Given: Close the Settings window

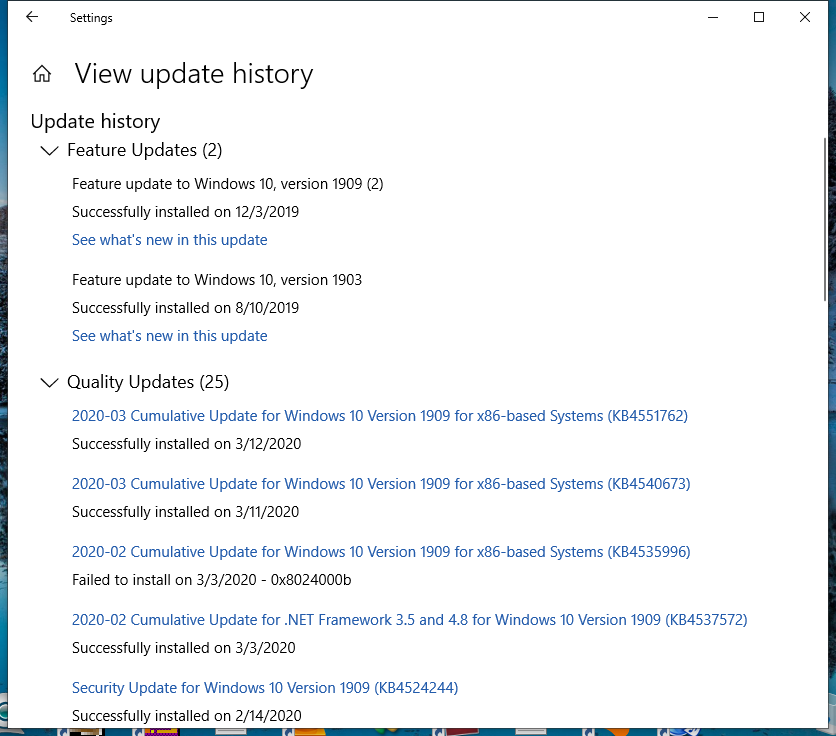Looking at the screenshot, I should point(805,18).
